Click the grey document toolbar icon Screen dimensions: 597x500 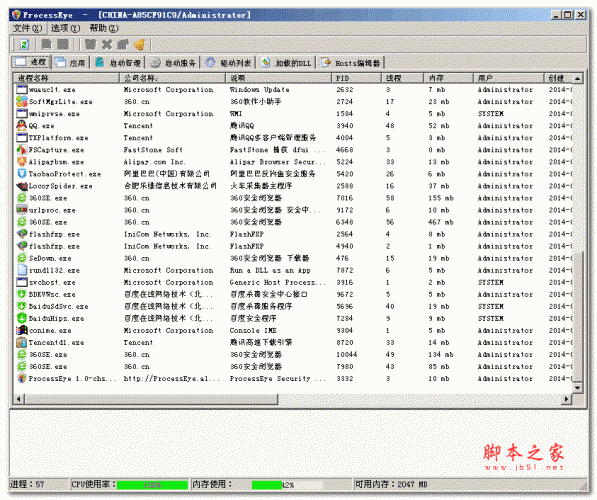[x=47, y=44]
